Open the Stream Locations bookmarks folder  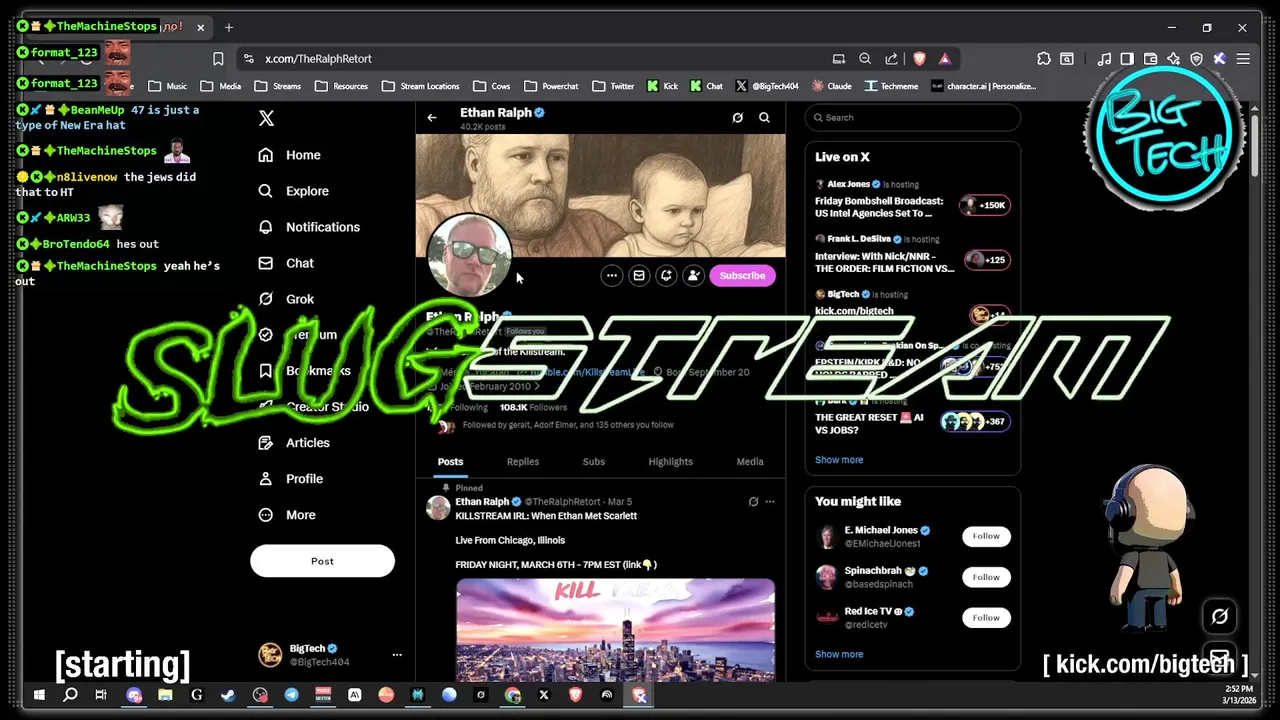(x=421, y=86)
